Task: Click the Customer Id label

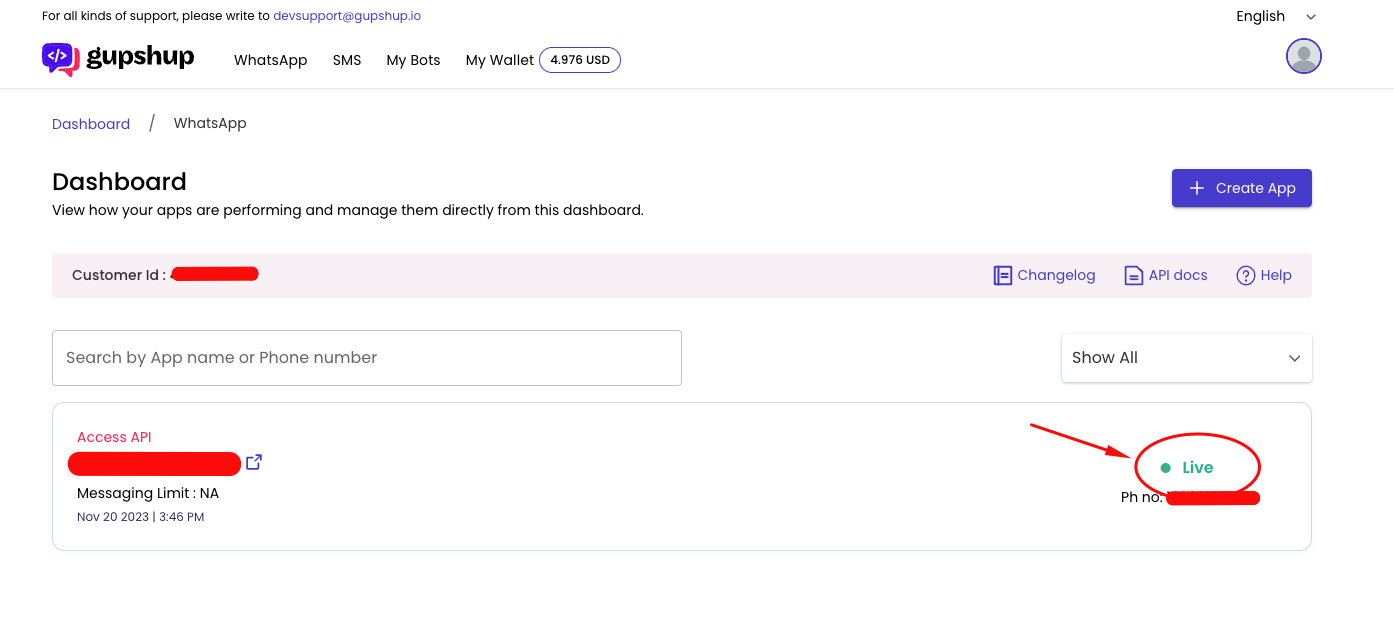Action: point(119,275)
